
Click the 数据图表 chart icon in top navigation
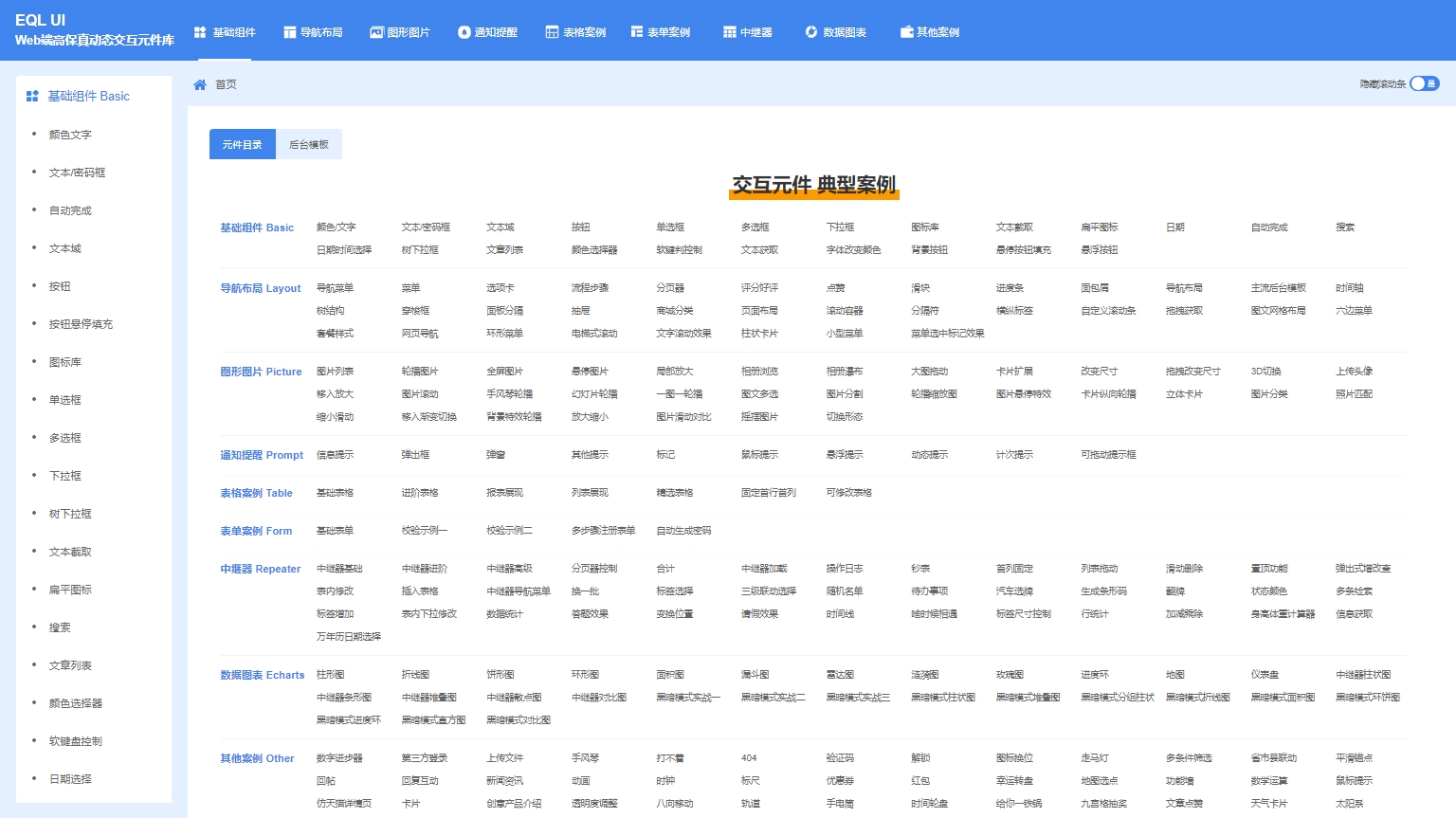click(811, 32)
